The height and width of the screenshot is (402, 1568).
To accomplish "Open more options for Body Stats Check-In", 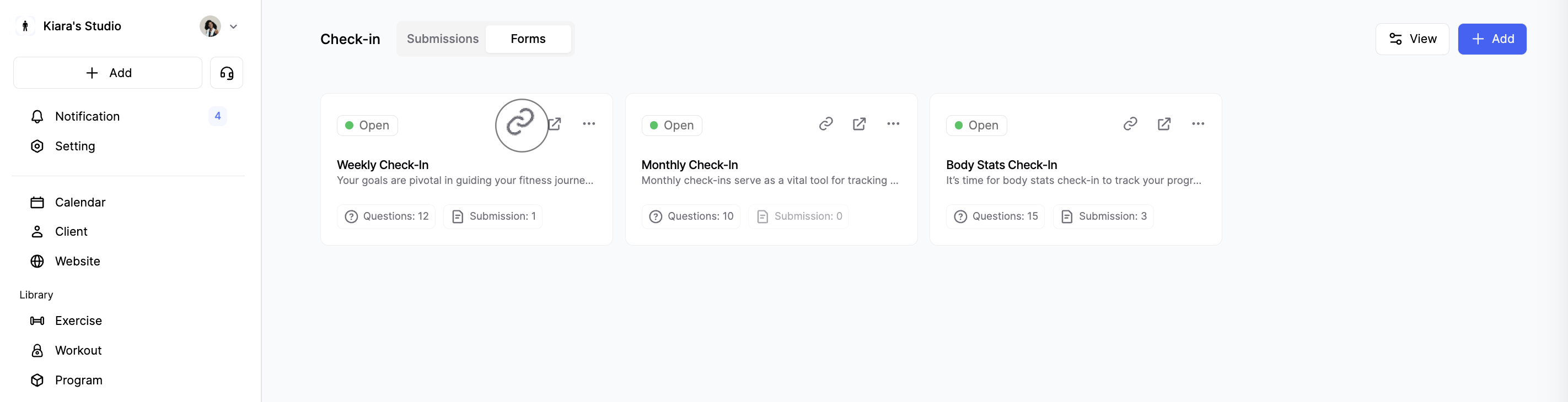I will click(x=1198, y=124).
